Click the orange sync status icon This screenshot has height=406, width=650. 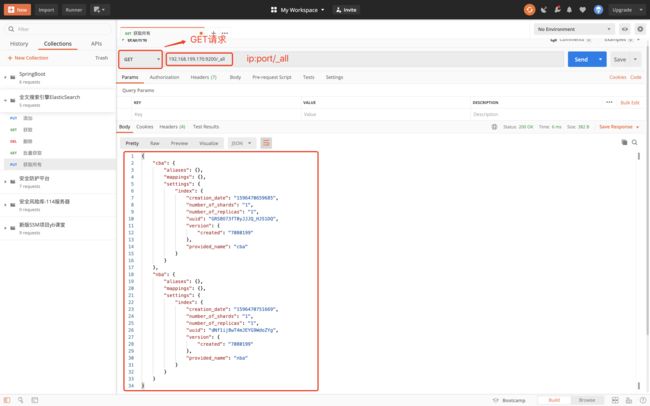(529, 10)
